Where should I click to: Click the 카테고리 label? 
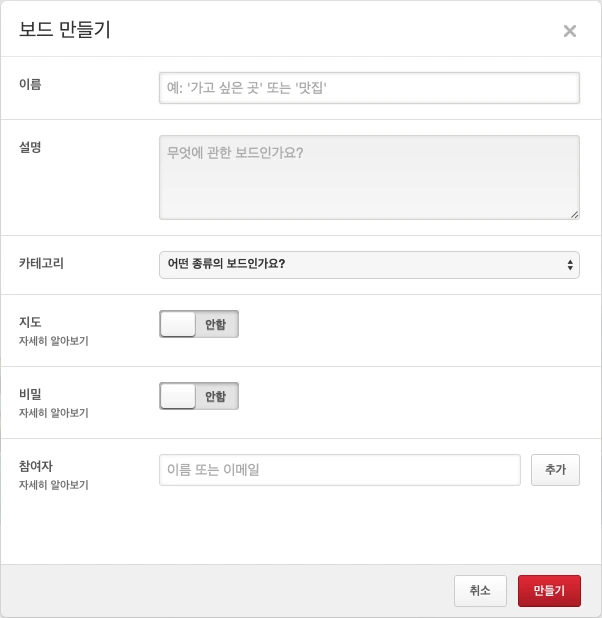pyautogui.click(x=41, y=263)
